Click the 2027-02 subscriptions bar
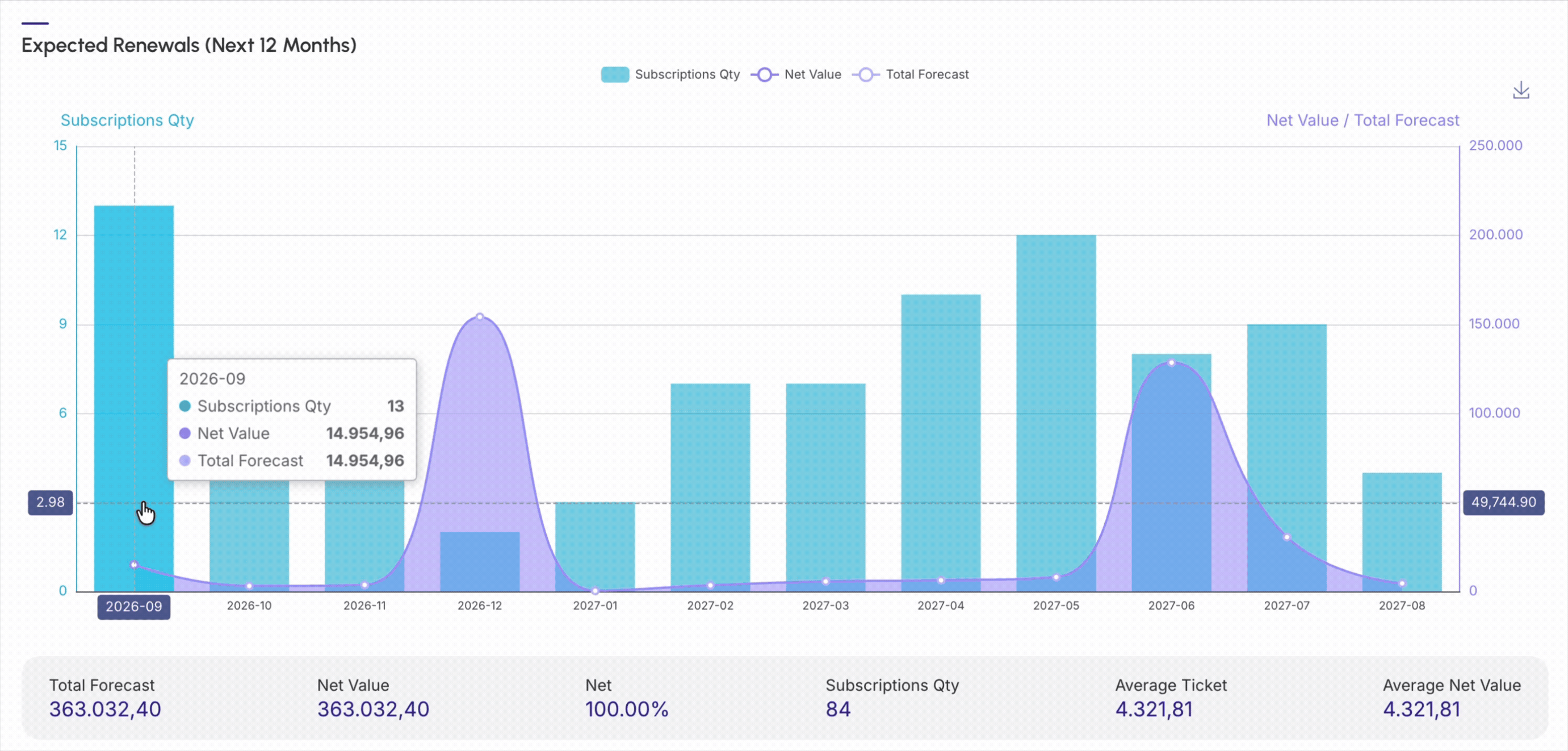1568x751 pixels. click(710, 487)
